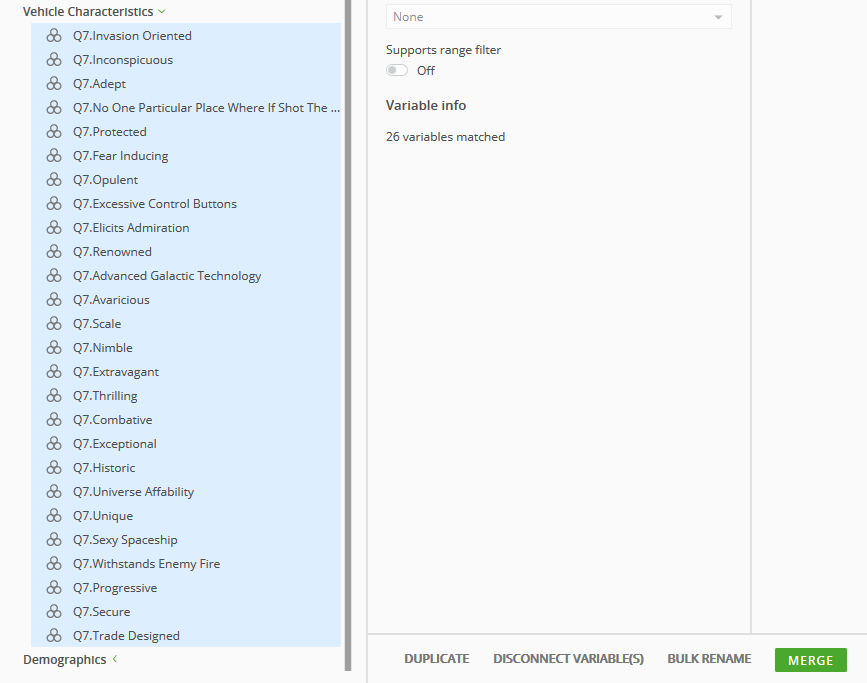This screenshot has height=683, width=867.
Task: Click the icon beside Q7.Elicits Admiration
Action: pyautogui.click(x=54, y=227)
